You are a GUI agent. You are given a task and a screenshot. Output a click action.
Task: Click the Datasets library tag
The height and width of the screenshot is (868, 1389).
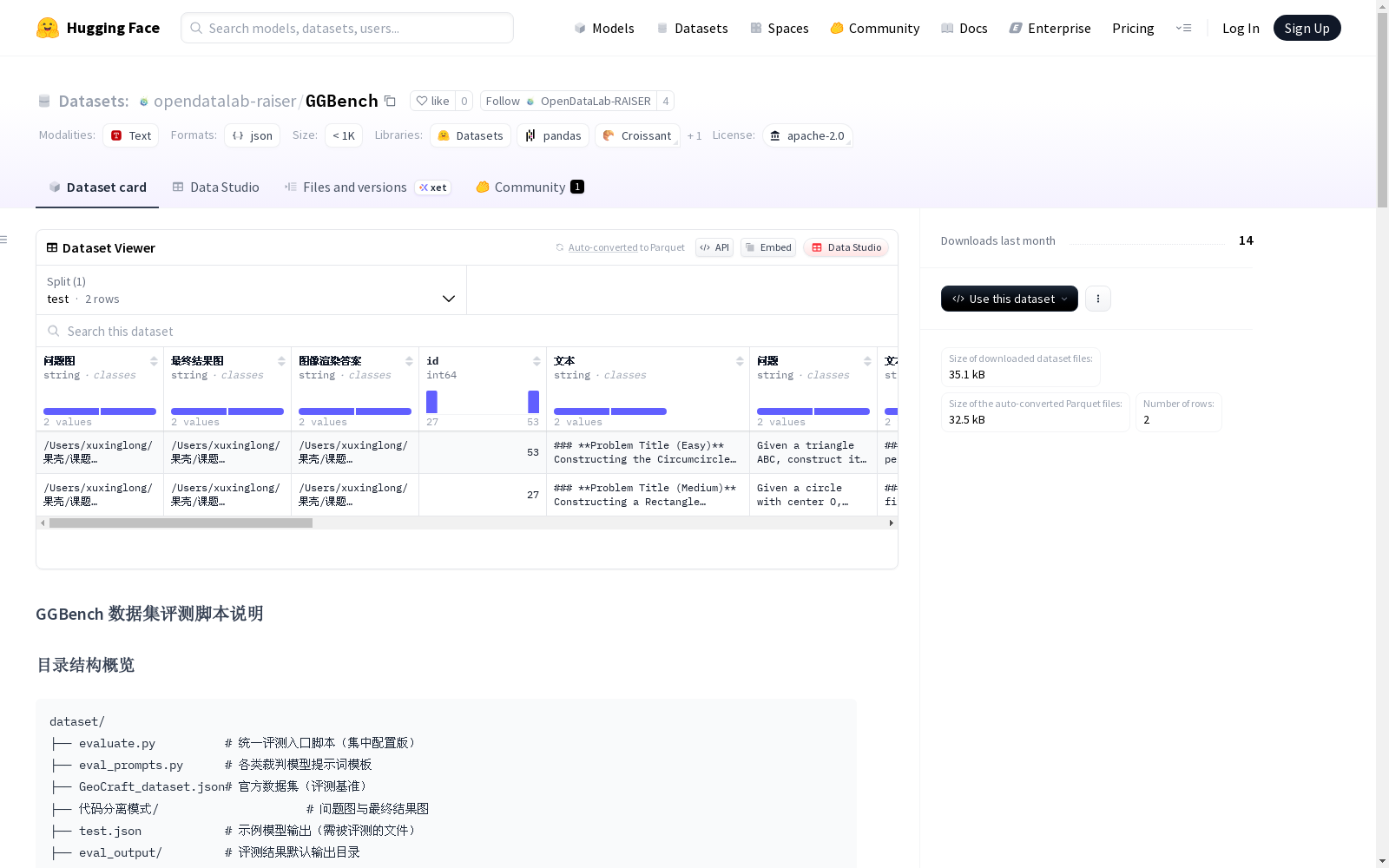tap(471, 135)
